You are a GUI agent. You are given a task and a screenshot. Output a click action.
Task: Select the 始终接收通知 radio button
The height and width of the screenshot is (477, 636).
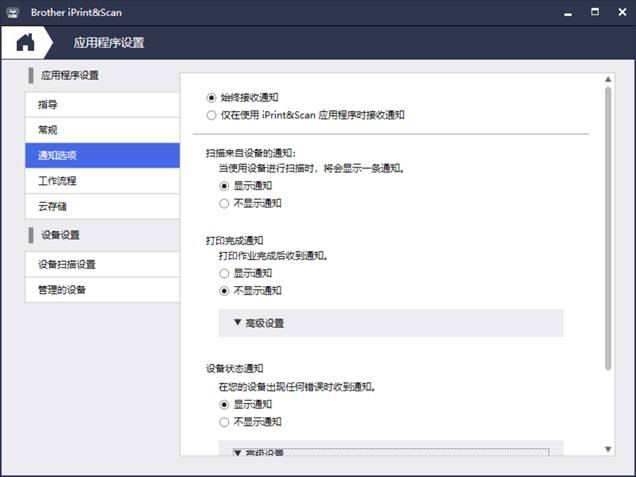click(210, 97)
